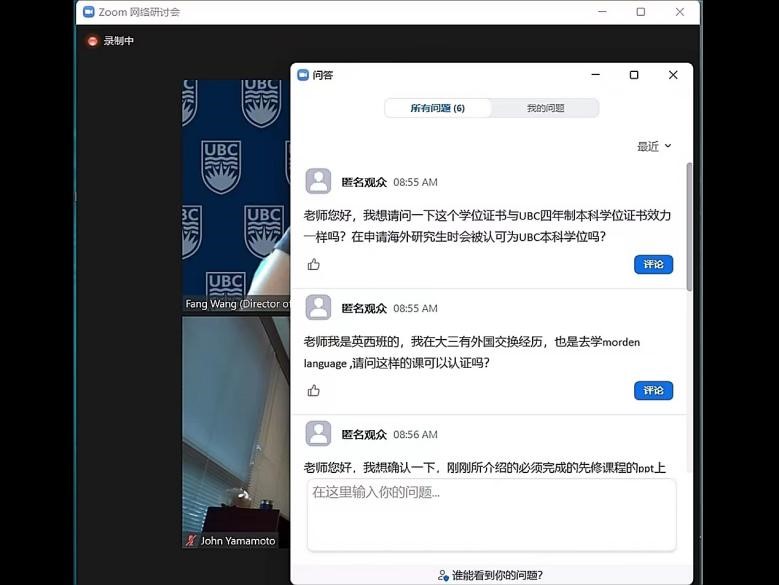Click the question list vertical scrollbar
The image size is (779, 585).
coord(688,225)
